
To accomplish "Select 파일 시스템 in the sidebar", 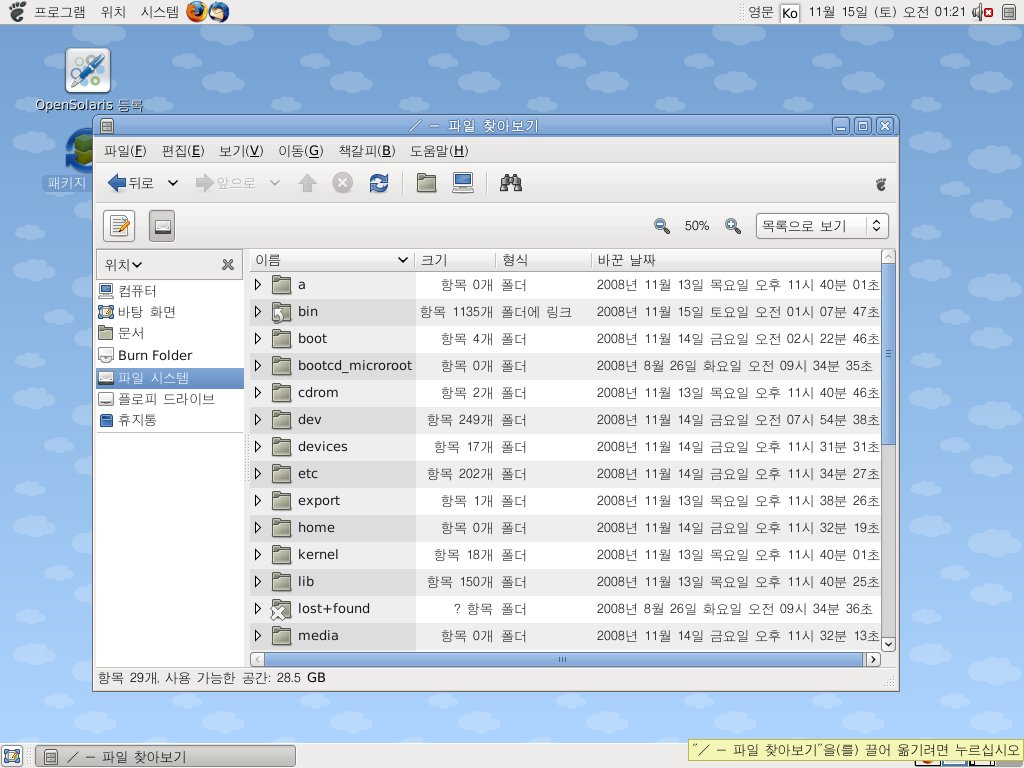I will tap(170, 377).
